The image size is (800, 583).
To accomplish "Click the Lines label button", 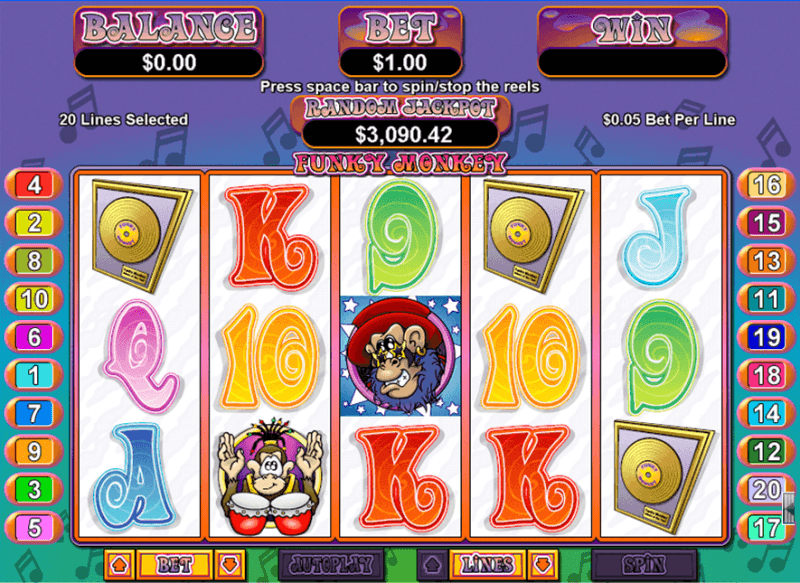I will (x=487, y=565).
